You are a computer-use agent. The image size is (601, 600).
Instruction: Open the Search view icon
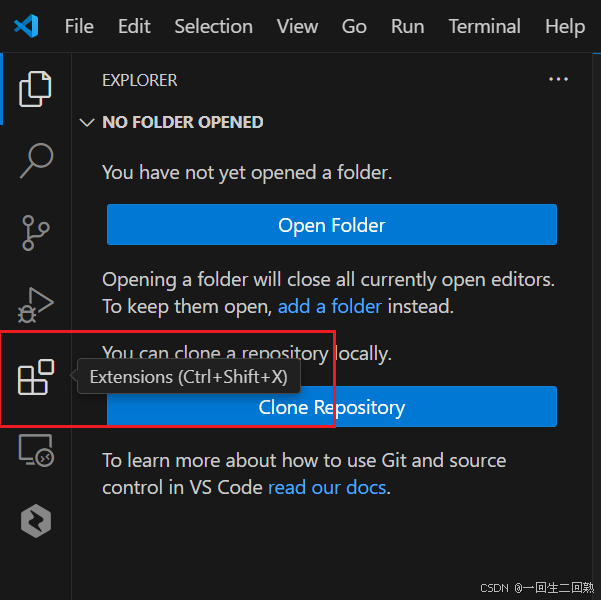36,161
